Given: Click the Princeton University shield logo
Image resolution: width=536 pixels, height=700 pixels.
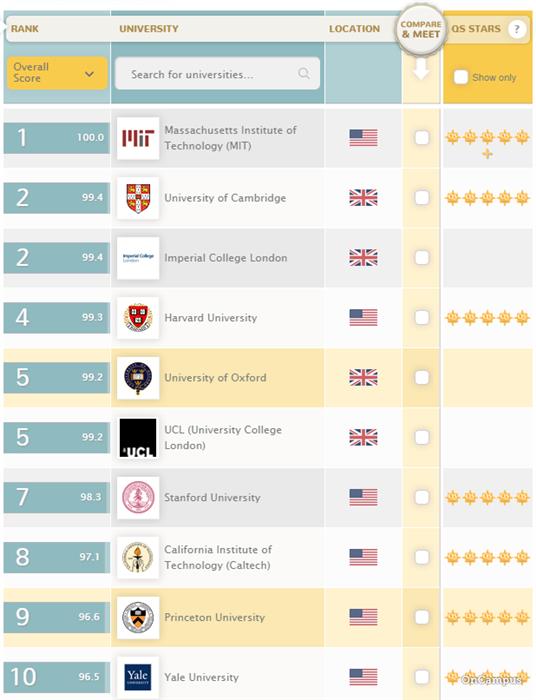Looking at the screenshot, I should click(x=138, y=617).
